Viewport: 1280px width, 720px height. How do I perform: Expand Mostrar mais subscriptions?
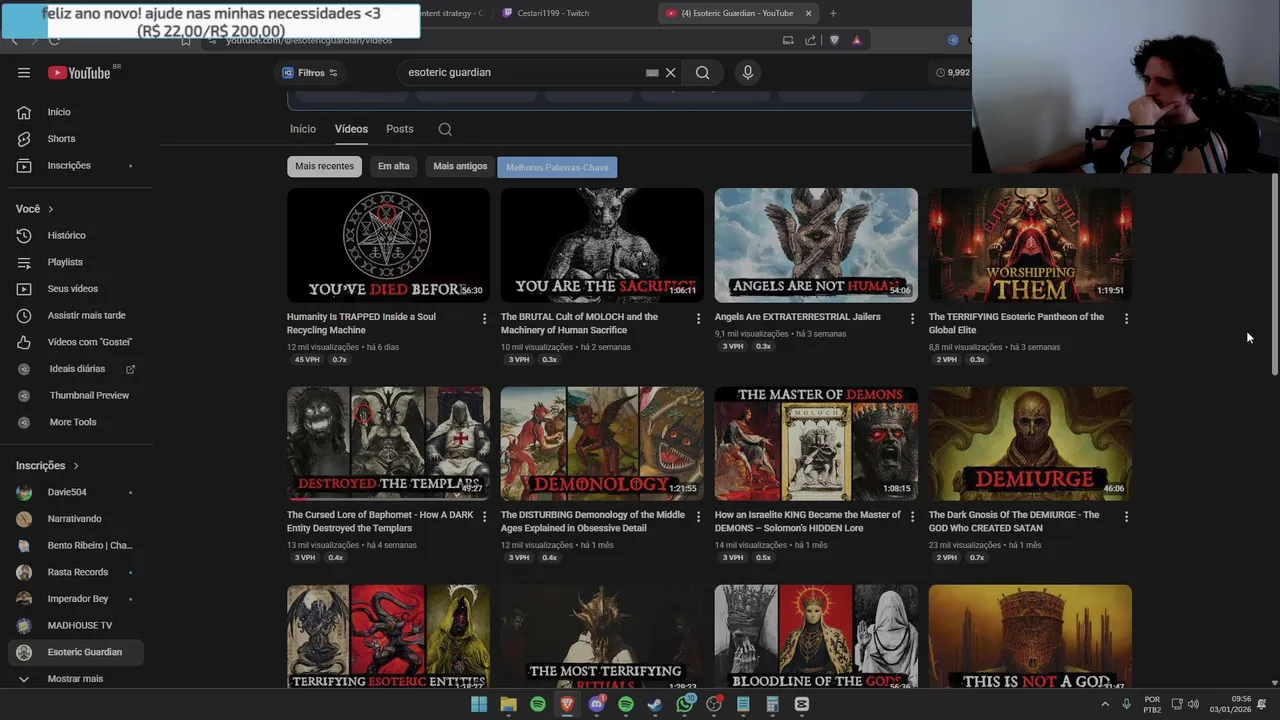[75, 679]
